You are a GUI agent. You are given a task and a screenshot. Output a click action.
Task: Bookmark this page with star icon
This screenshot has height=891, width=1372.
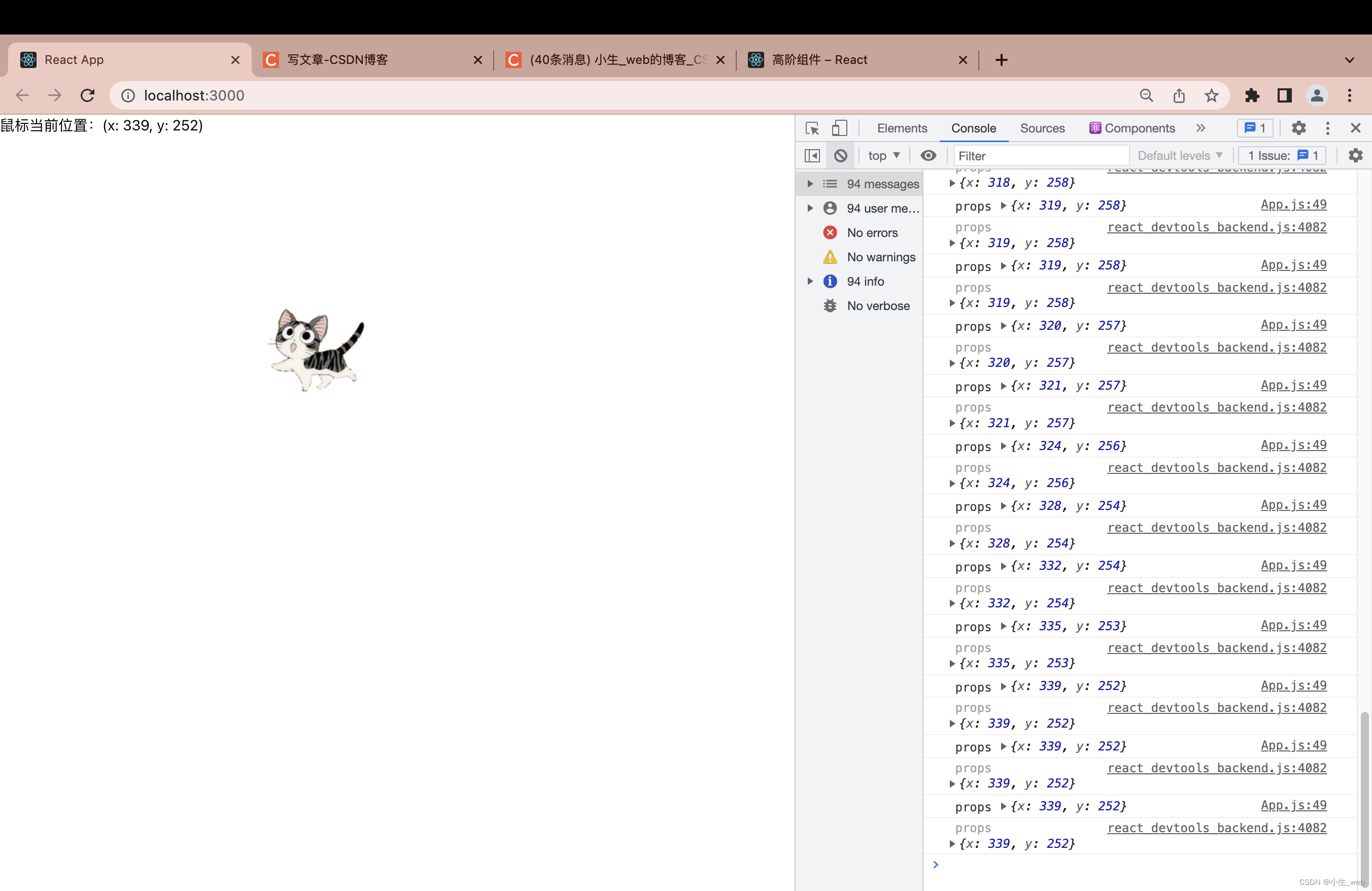pyautogui.click(x=1211, y=95)
